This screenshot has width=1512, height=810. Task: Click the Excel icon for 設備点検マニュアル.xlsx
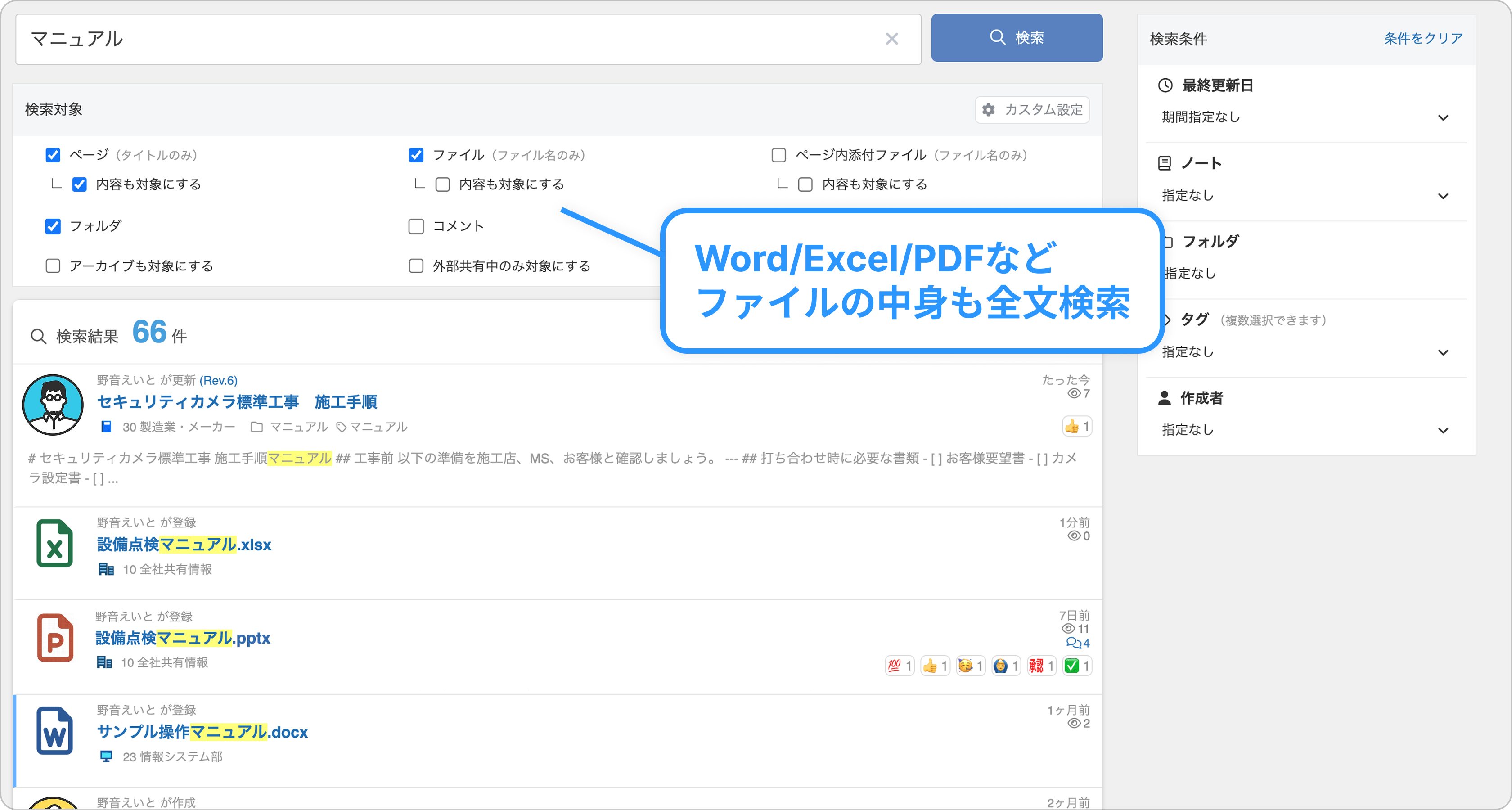coord(54,544)
